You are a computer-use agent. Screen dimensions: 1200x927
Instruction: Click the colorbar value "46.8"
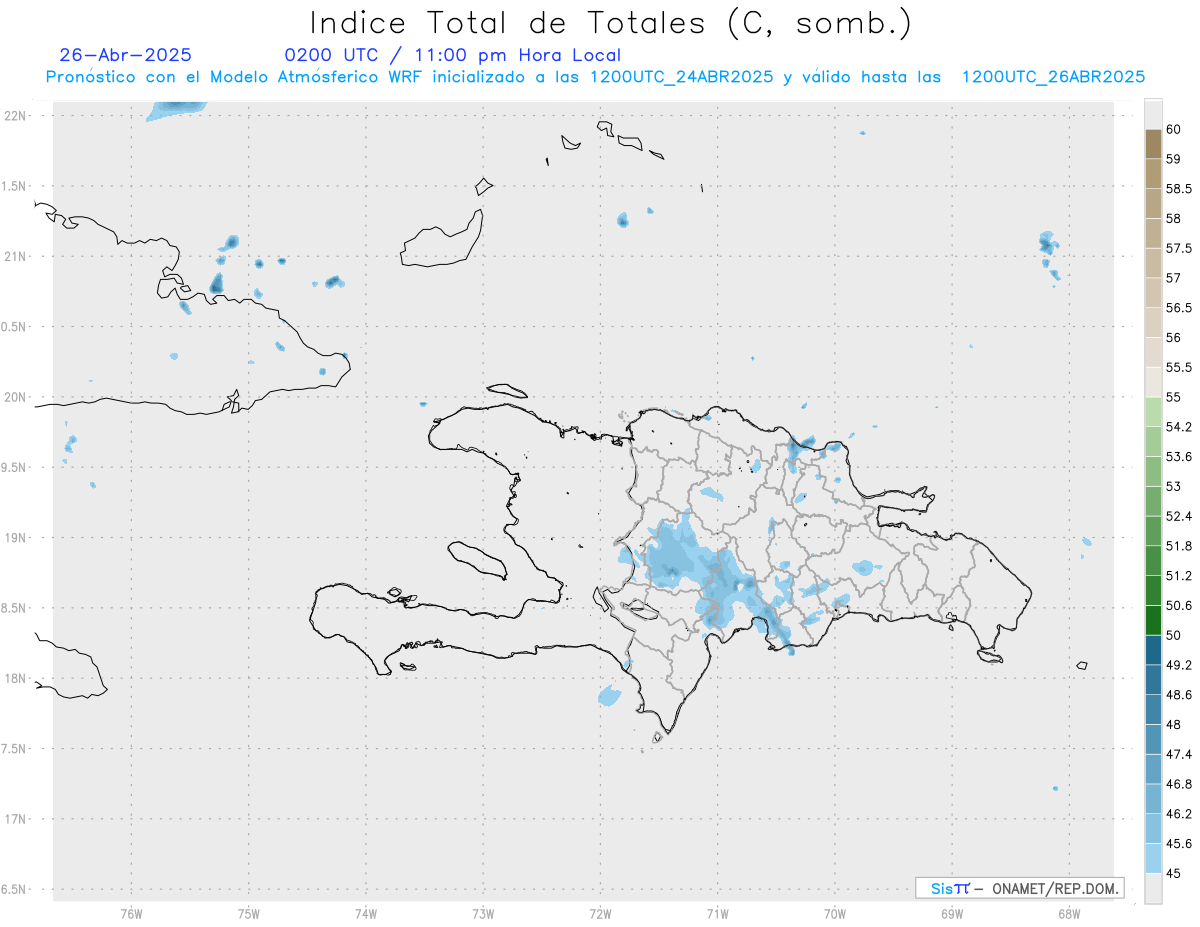click(1179, 784)
